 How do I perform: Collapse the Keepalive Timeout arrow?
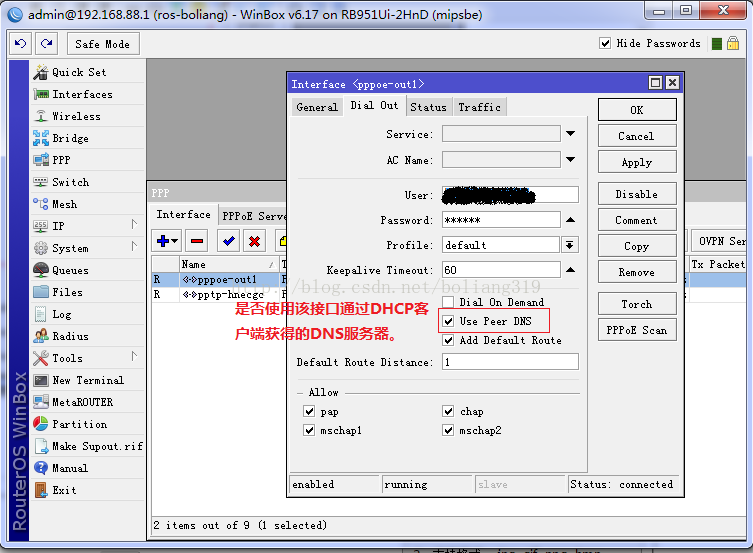coord(570,270)
